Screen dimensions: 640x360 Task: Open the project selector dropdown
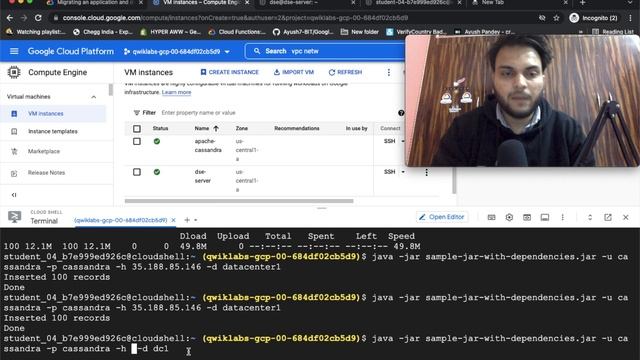[177, 51]
